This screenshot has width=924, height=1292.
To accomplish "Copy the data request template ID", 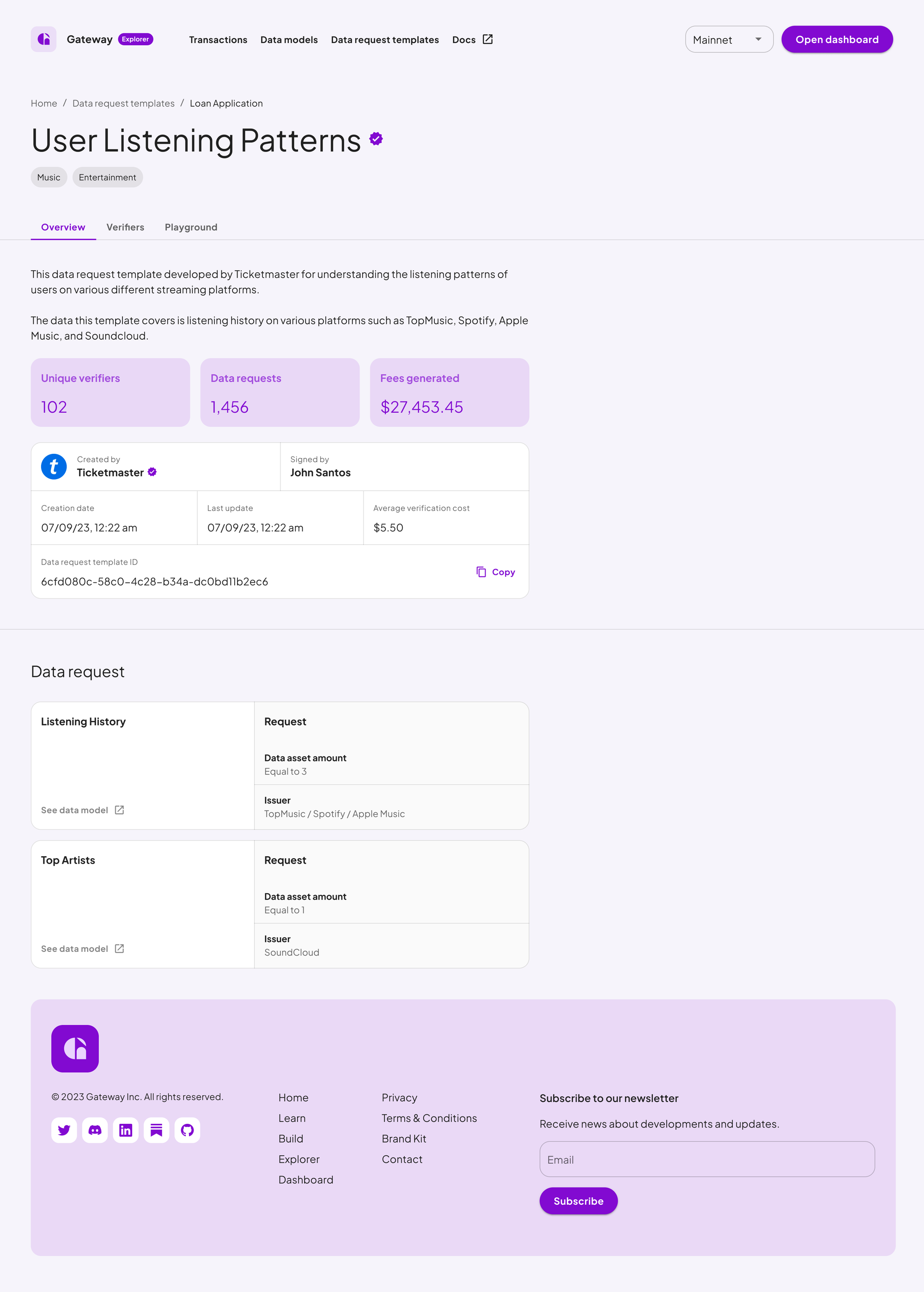I will tap(496, 572).
